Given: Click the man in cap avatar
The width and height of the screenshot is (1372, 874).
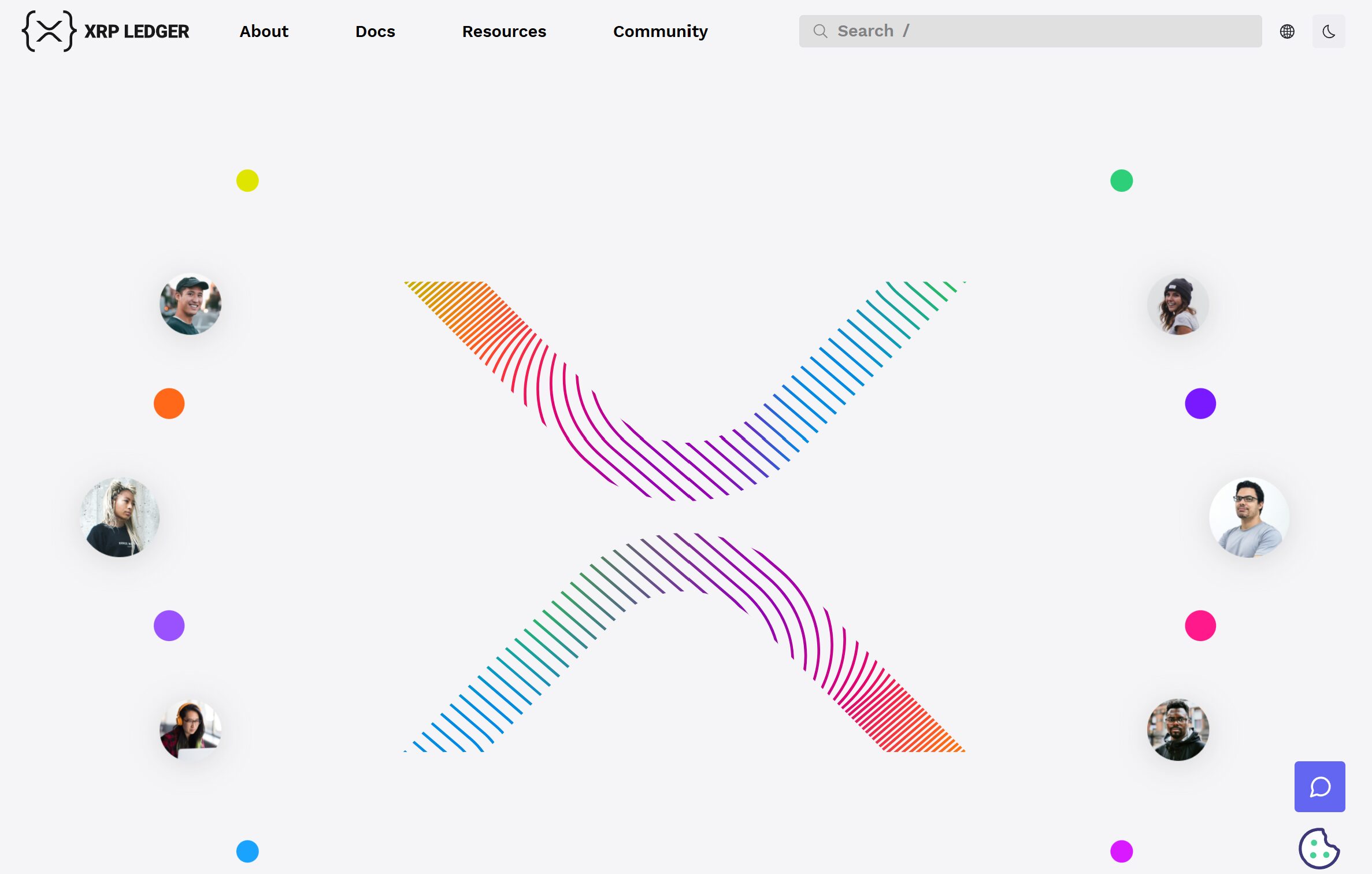Looking at the screenshot, I should tap(190, 304).
